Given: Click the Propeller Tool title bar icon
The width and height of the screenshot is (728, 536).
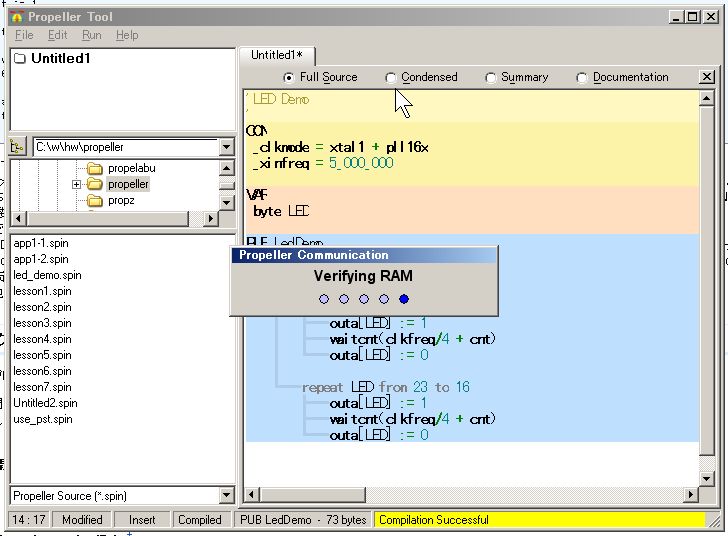Looking at the screenshot, I should click(x=17, y=17).
